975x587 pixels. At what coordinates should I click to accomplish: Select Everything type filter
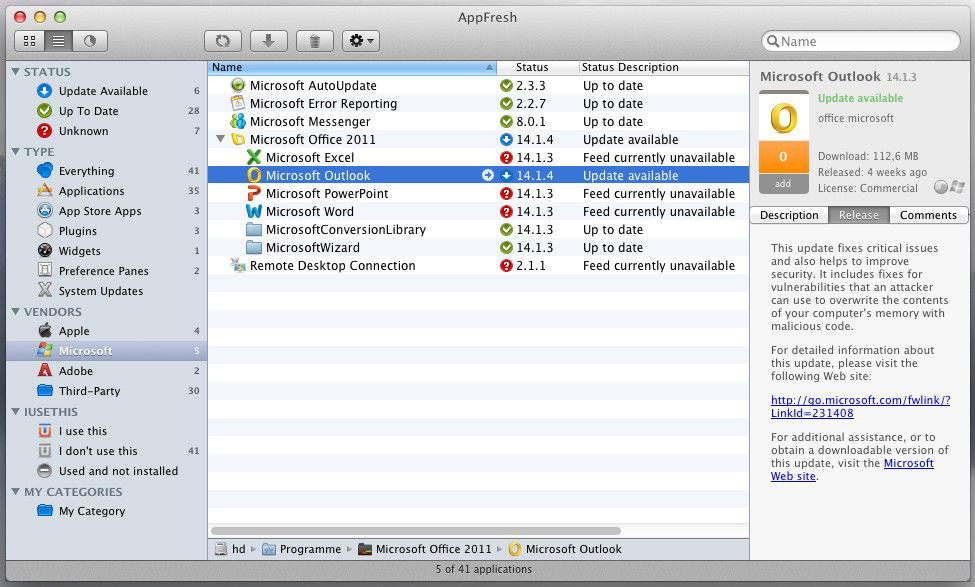[106, 170]
